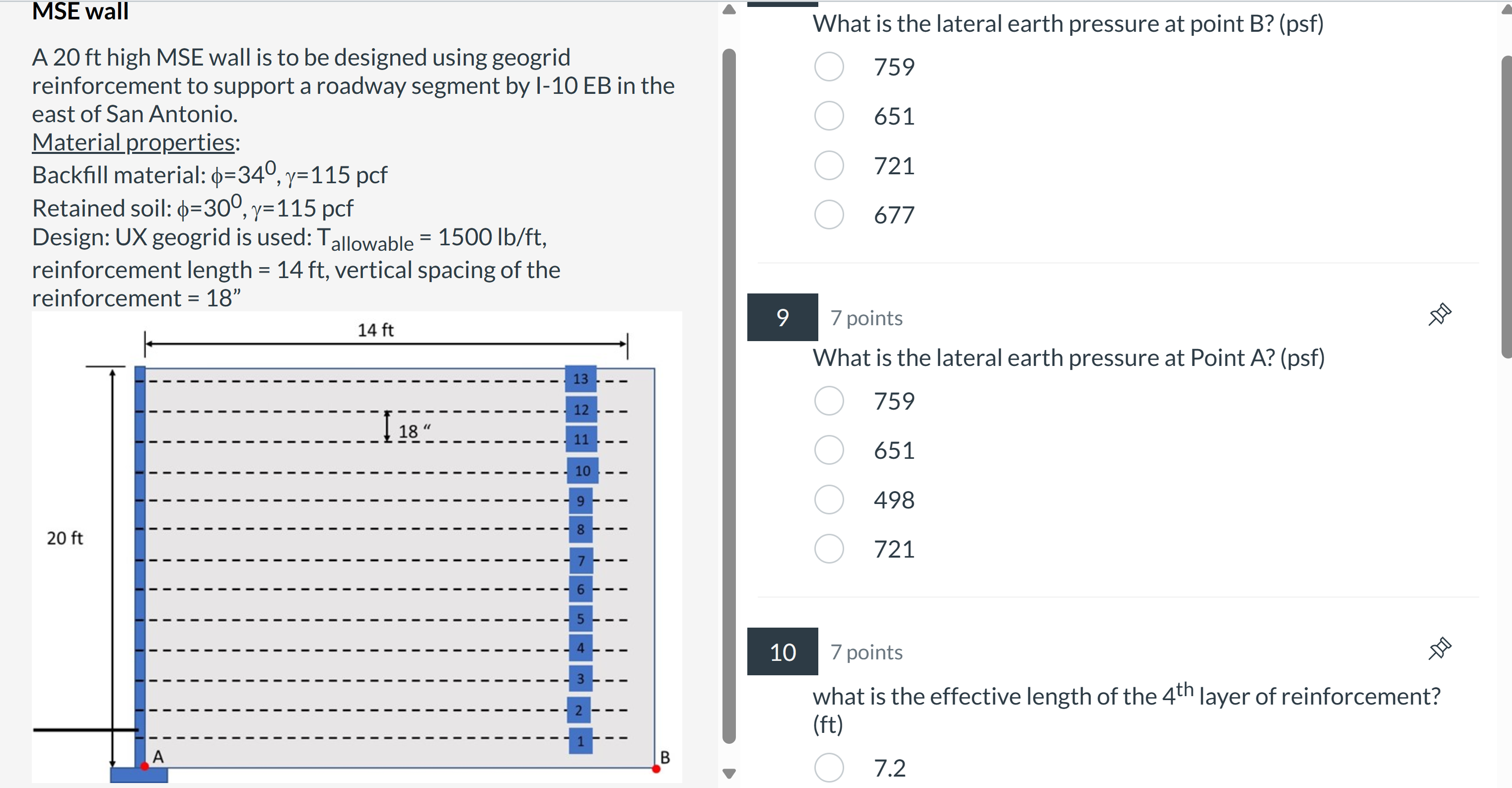Click the up scroll arrow between the panels
This screenshot has width=1512, height=788.
pyautogui.click(x=729, y=9)
